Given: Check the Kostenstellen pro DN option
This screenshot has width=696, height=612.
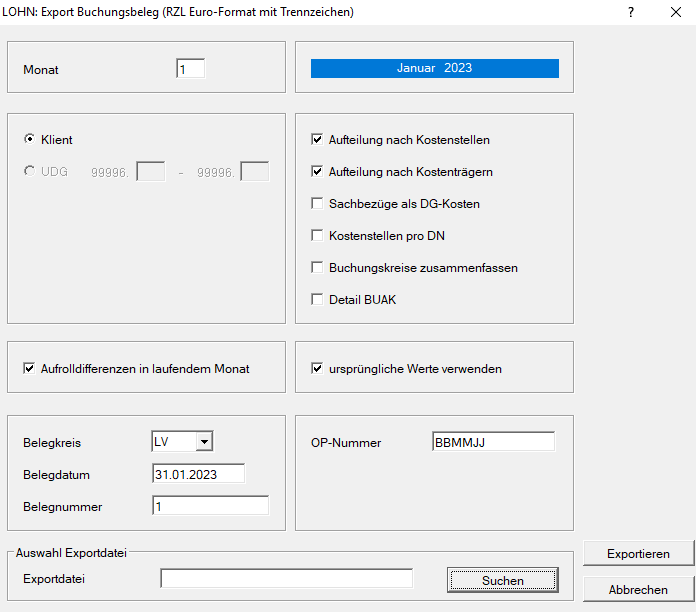Looking at the screenshot, I should pos(318,236).
